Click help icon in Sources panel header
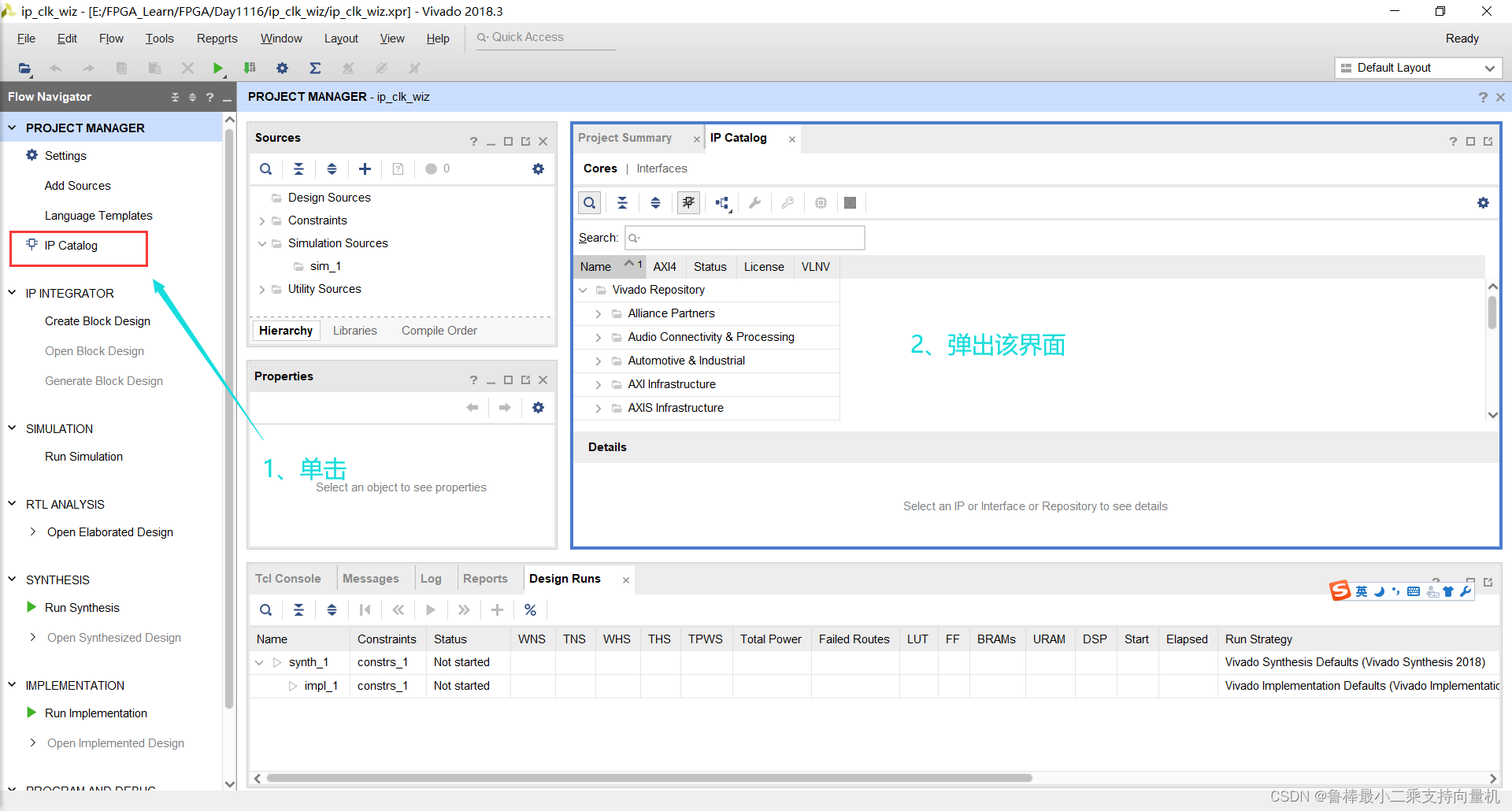Screen dimensions: 1512x811 point(473,142)
